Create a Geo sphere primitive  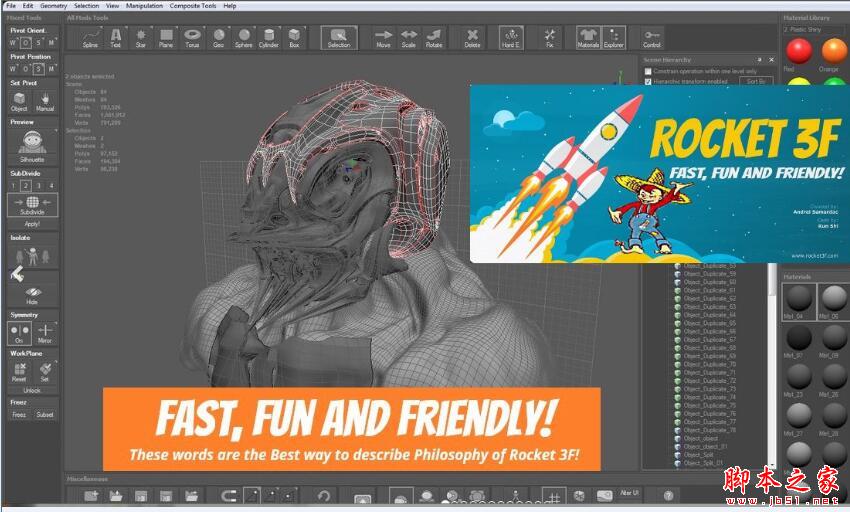coord(218,38)
